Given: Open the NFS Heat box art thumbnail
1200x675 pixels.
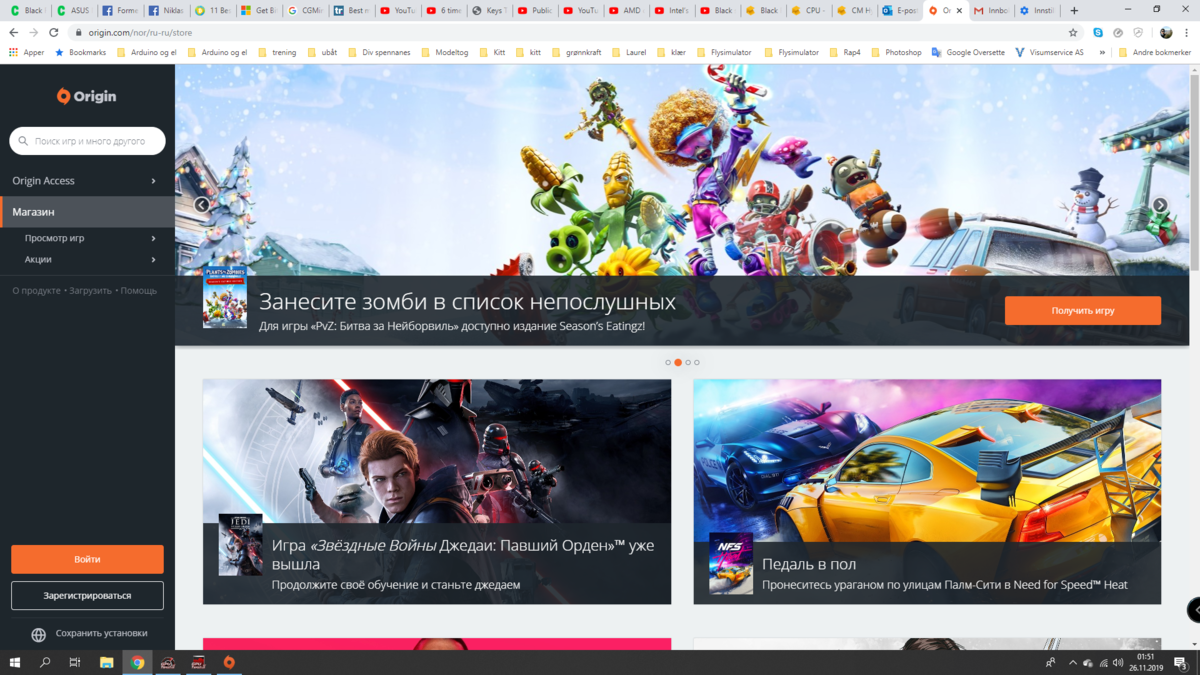Looking at the screenshot, I should click(x=731, y=564).
